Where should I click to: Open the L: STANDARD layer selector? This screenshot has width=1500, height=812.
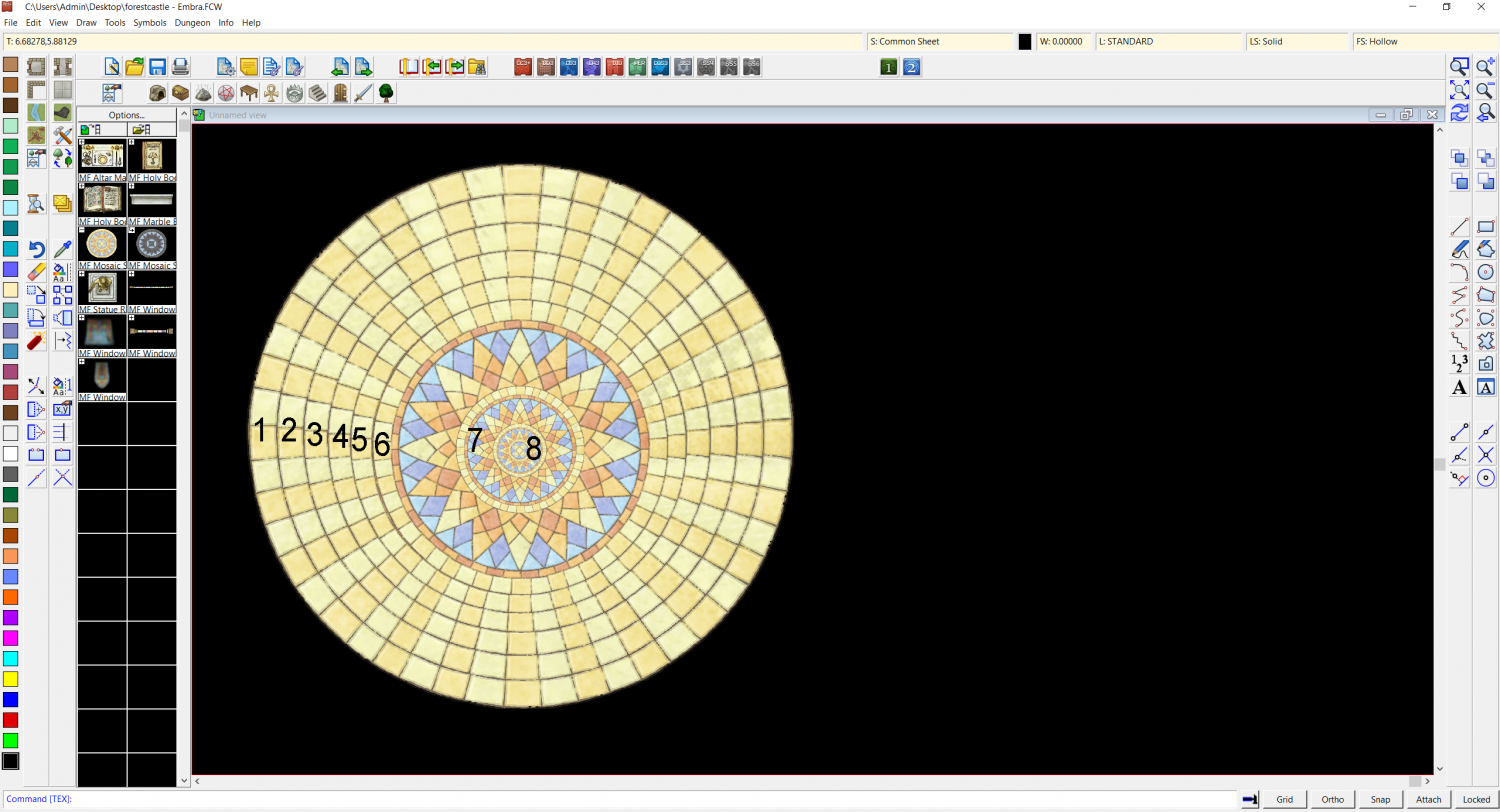pos(1168,42)
